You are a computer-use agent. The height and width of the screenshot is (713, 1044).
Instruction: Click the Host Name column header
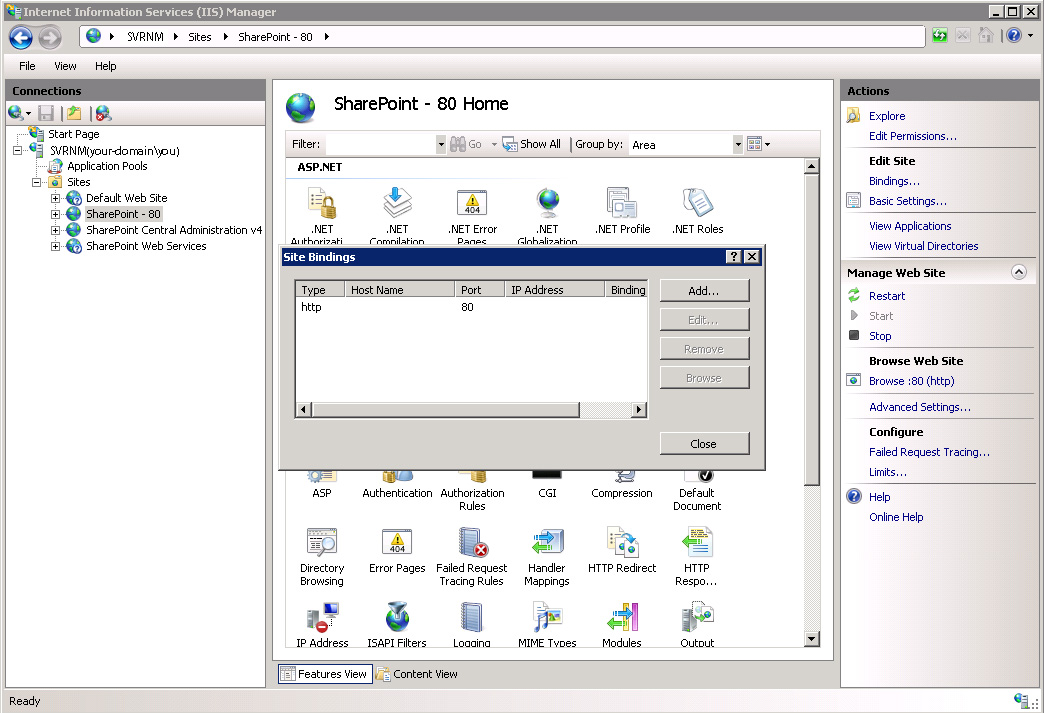399,290
